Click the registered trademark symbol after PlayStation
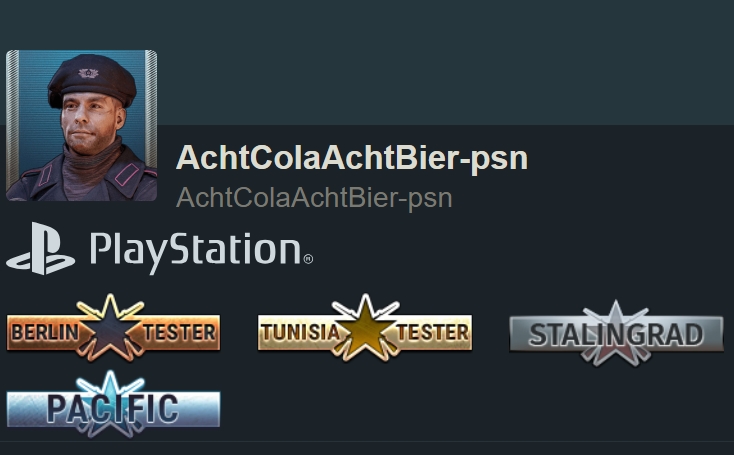Image resolution: width=734 pixels, height=455 pixels. pyautogui.click(x=308, y=259)
